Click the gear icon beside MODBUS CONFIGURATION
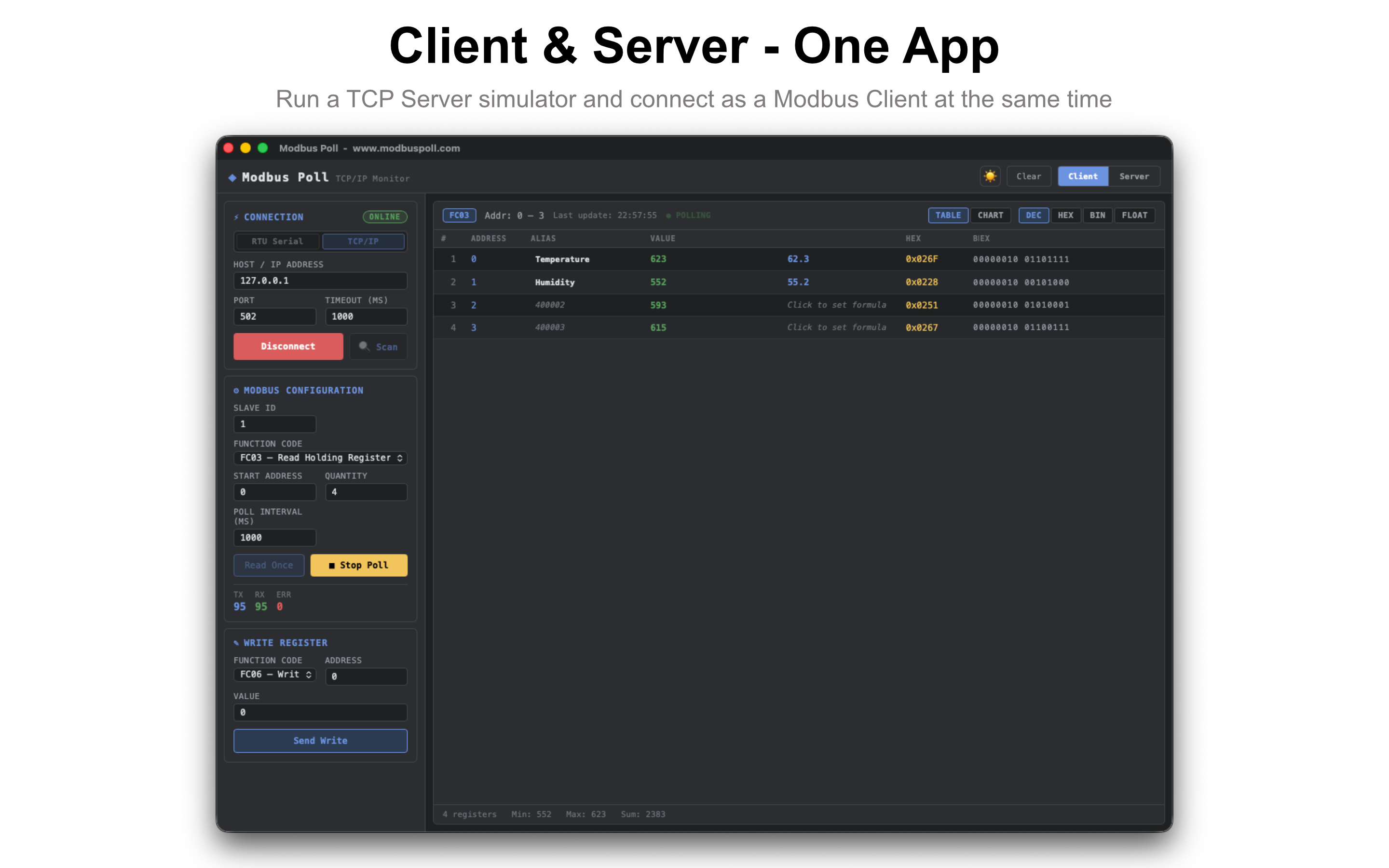 click(236, 391)
